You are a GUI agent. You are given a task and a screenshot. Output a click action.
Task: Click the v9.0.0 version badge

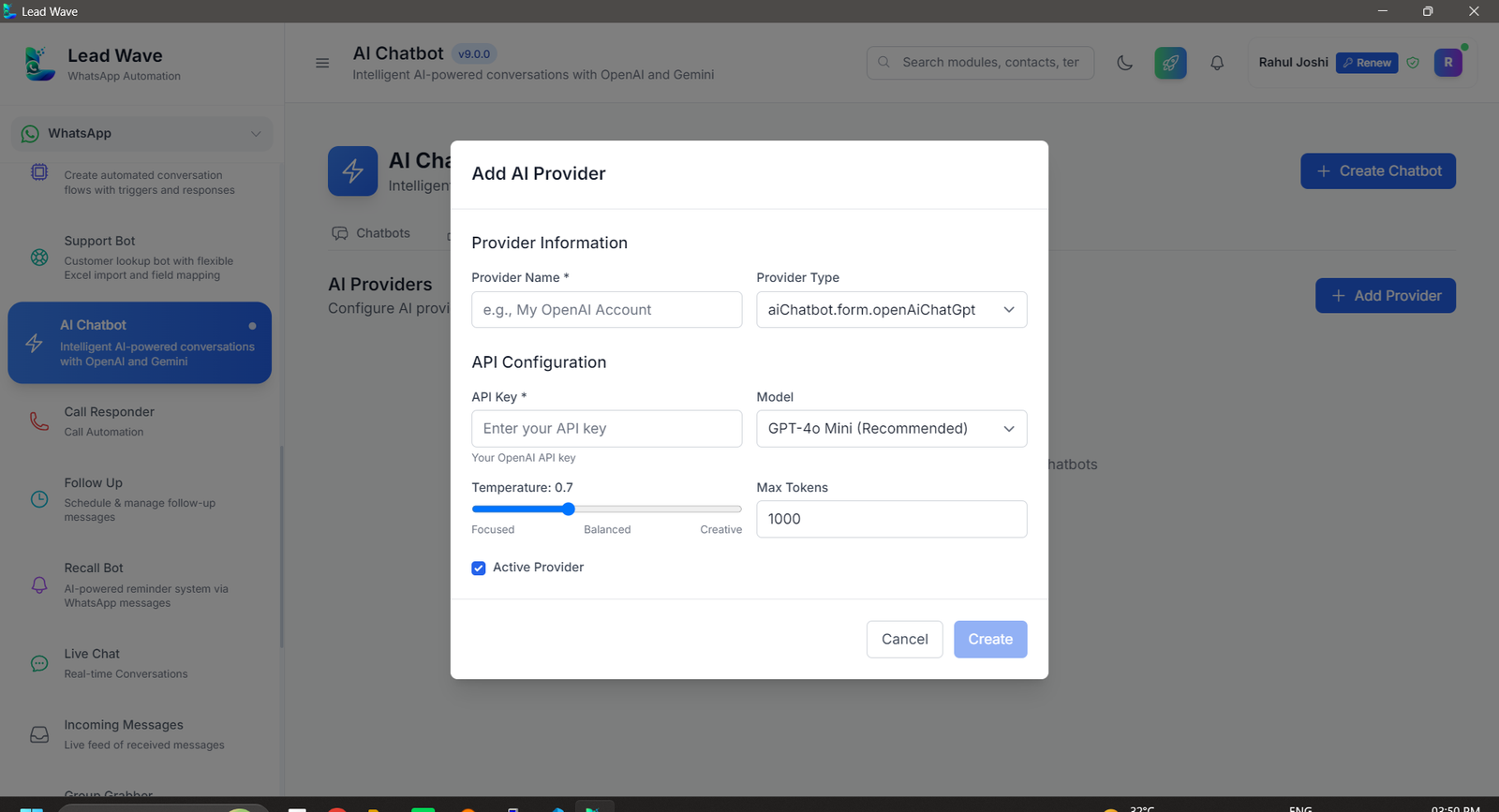point(474,54)
